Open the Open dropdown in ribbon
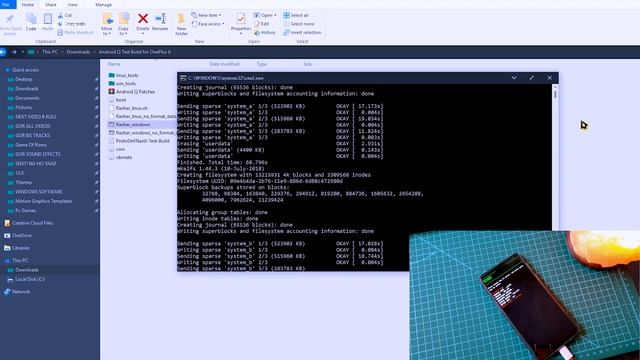The image size is (640, 360). coord(265,15)
